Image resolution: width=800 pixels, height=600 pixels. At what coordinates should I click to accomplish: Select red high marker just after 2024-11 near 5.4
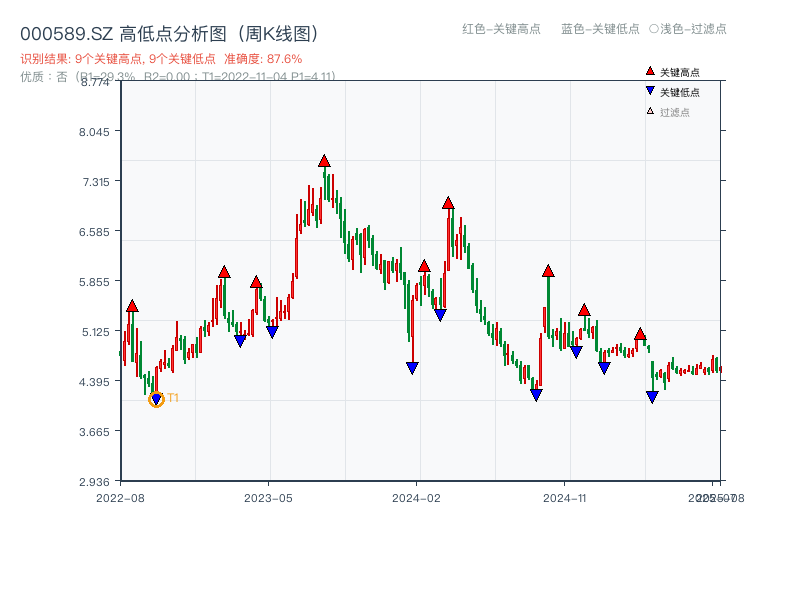[584, 310]
